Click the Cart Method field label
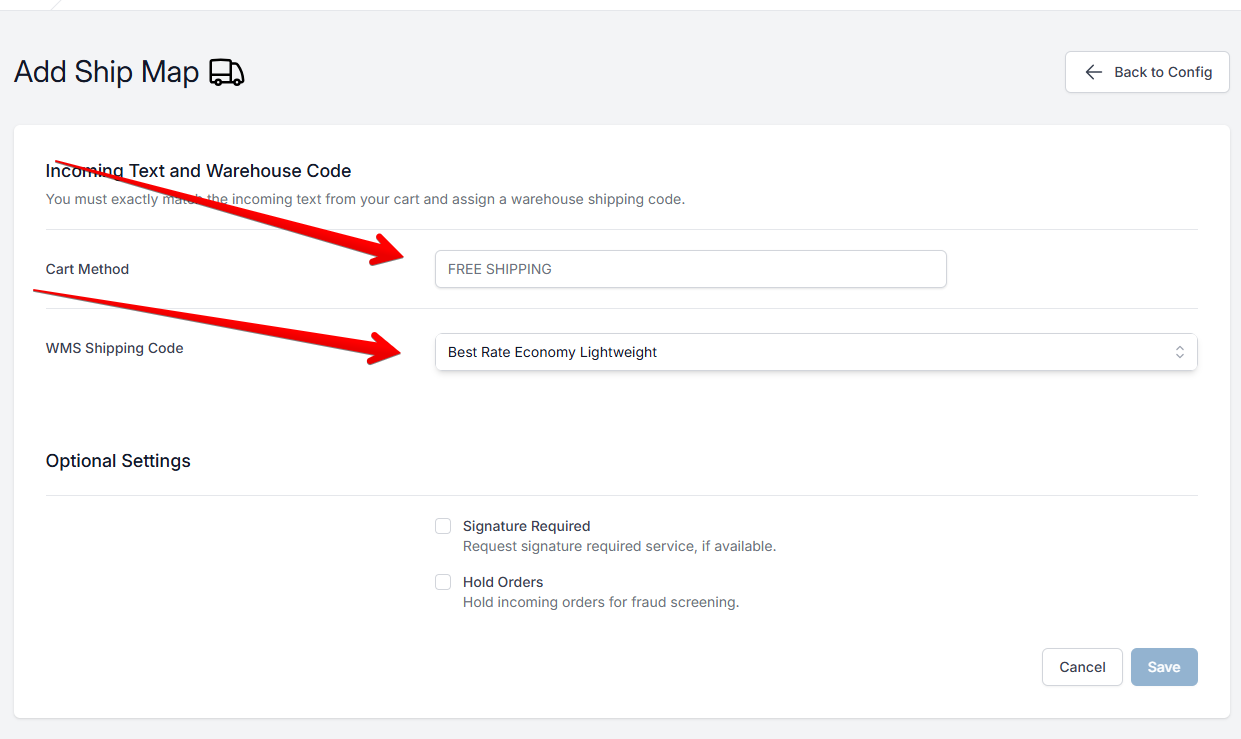This screenshot has width=1241, height=739. pyautogui.click(x=87, y=269)
